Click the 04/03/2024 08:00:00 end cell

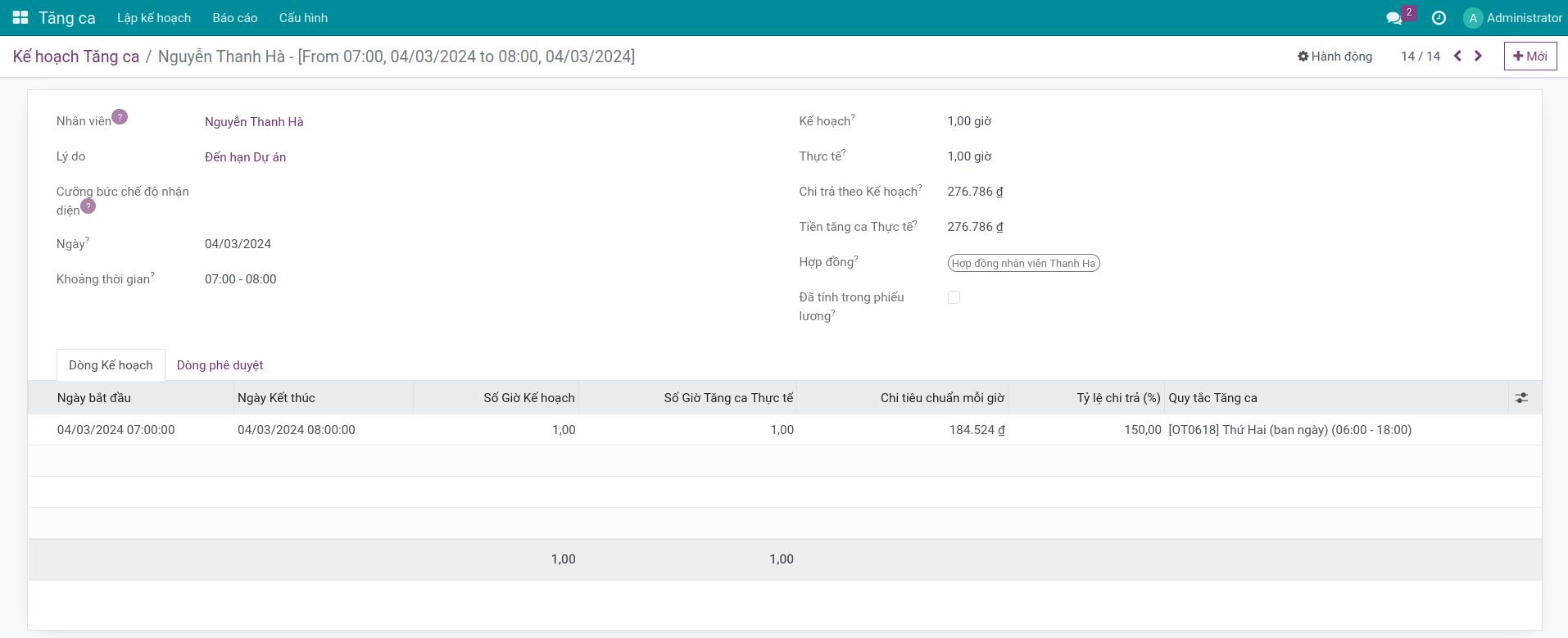coord(324,430)
